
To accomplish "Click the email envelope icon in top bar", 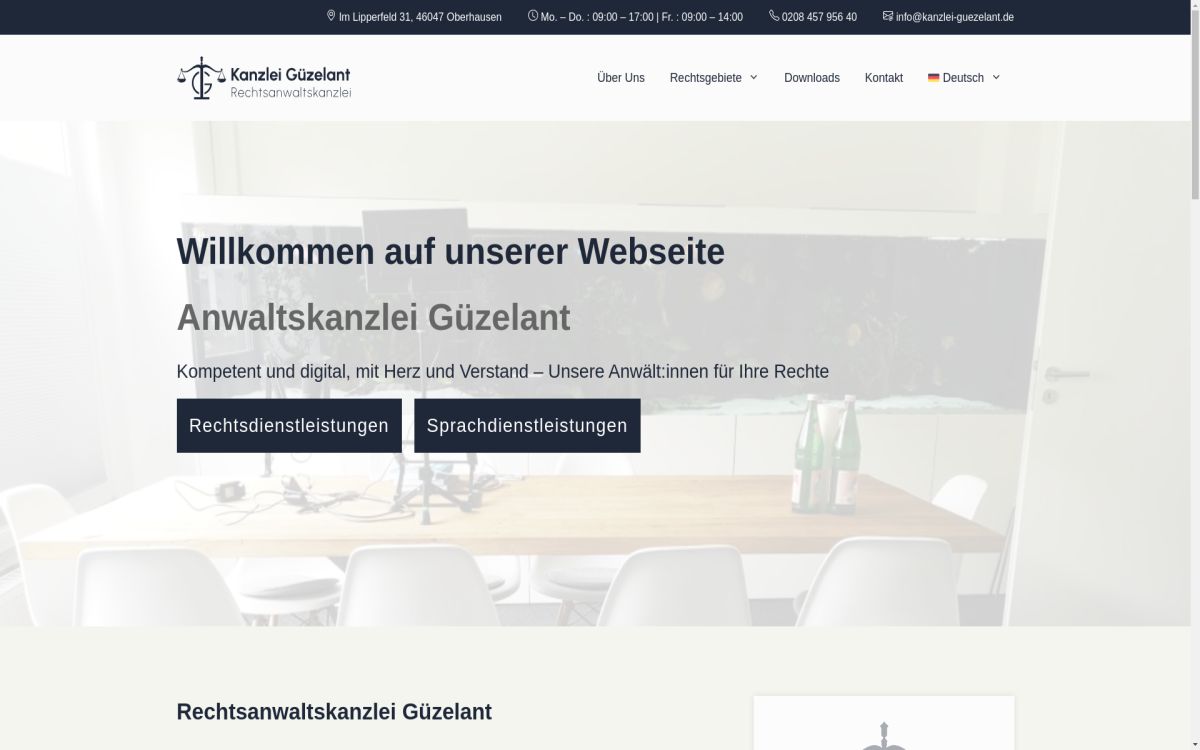I will (x=886, y=16).
